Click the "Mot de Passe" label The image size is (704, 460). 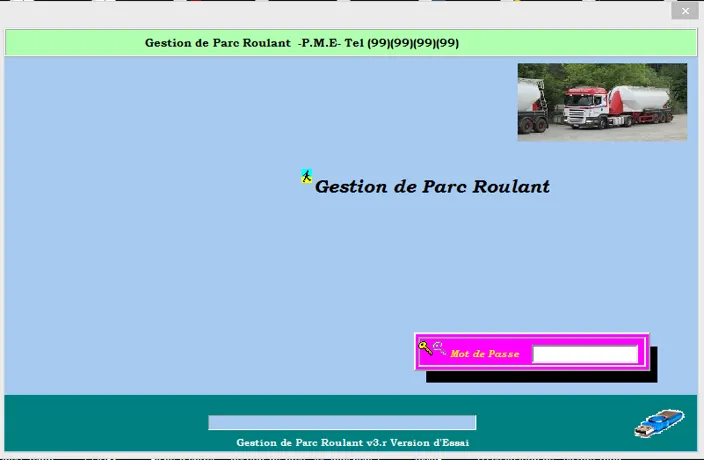point(485,354)
